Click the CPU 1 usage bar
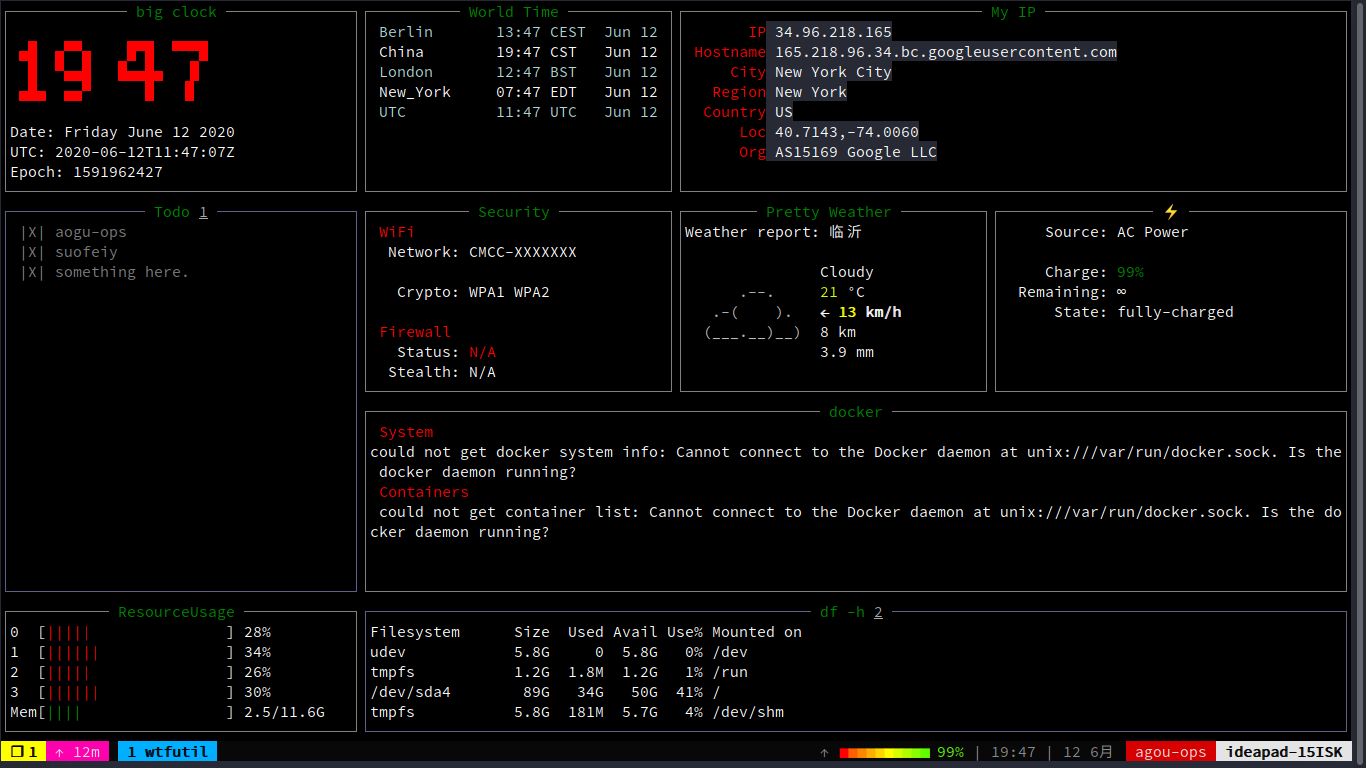This screenshot has width=1366, height=768. [x=136, y=652]
